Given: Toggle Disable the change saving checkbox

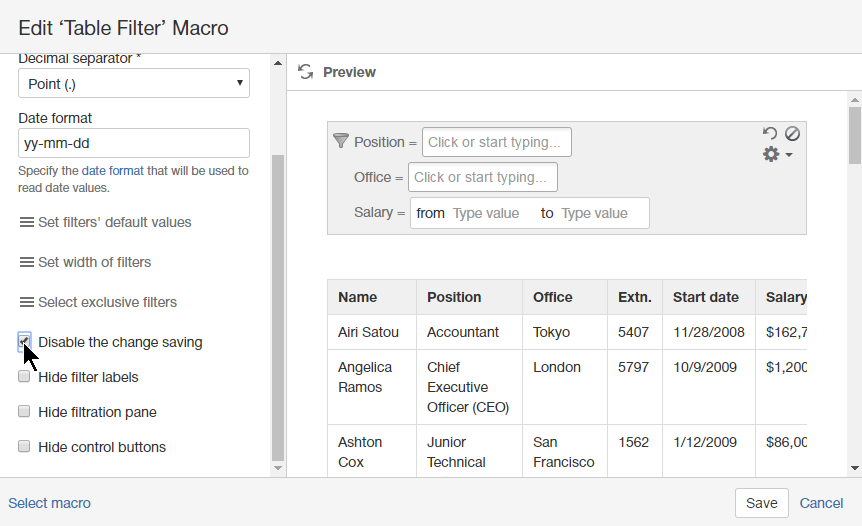Looking at the screenshot, I should [x=24, y=342].
